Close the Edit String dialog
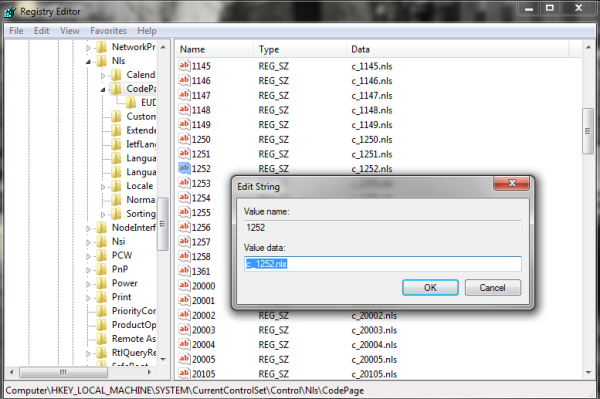Viewport: 600px width, 399px height. 512,183
